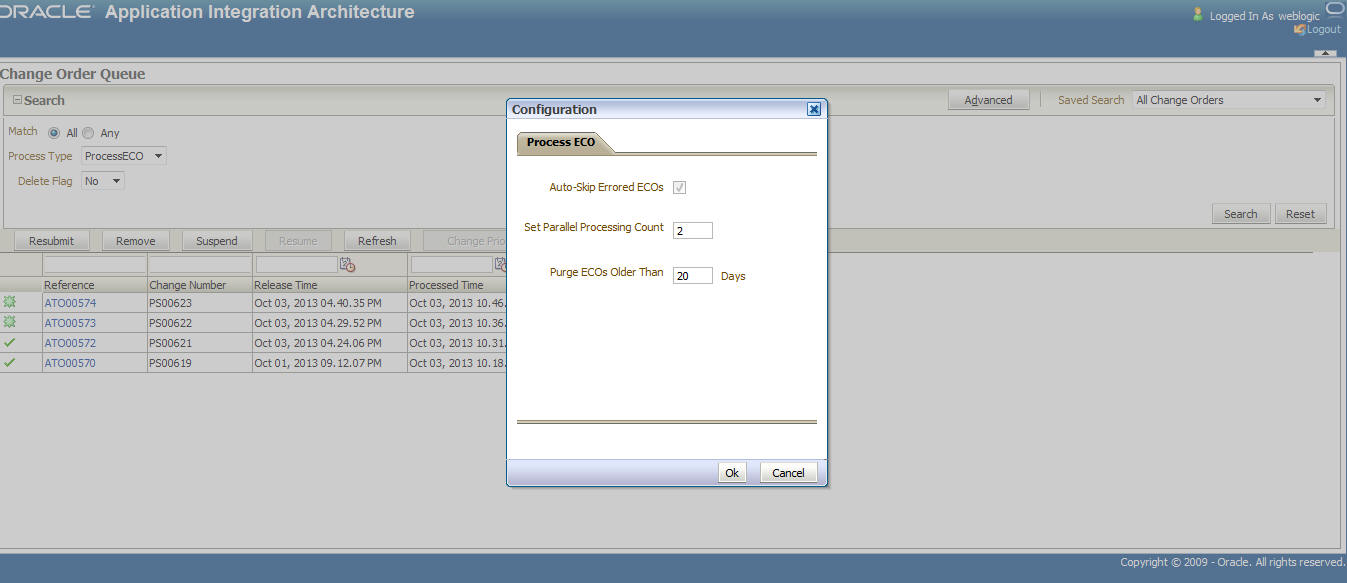The width and height of the screenshot is (1347, 583).
Task: Select release time Oct 03, 2013 04.24.06 PM
Action: [x=318, y=343]
